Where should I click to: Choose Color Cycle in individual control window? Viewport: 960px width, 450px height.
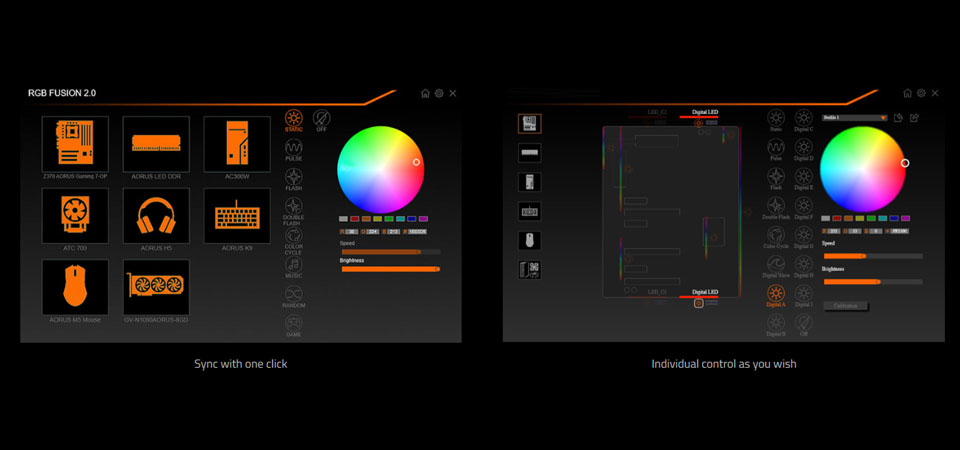pos(776,238)
